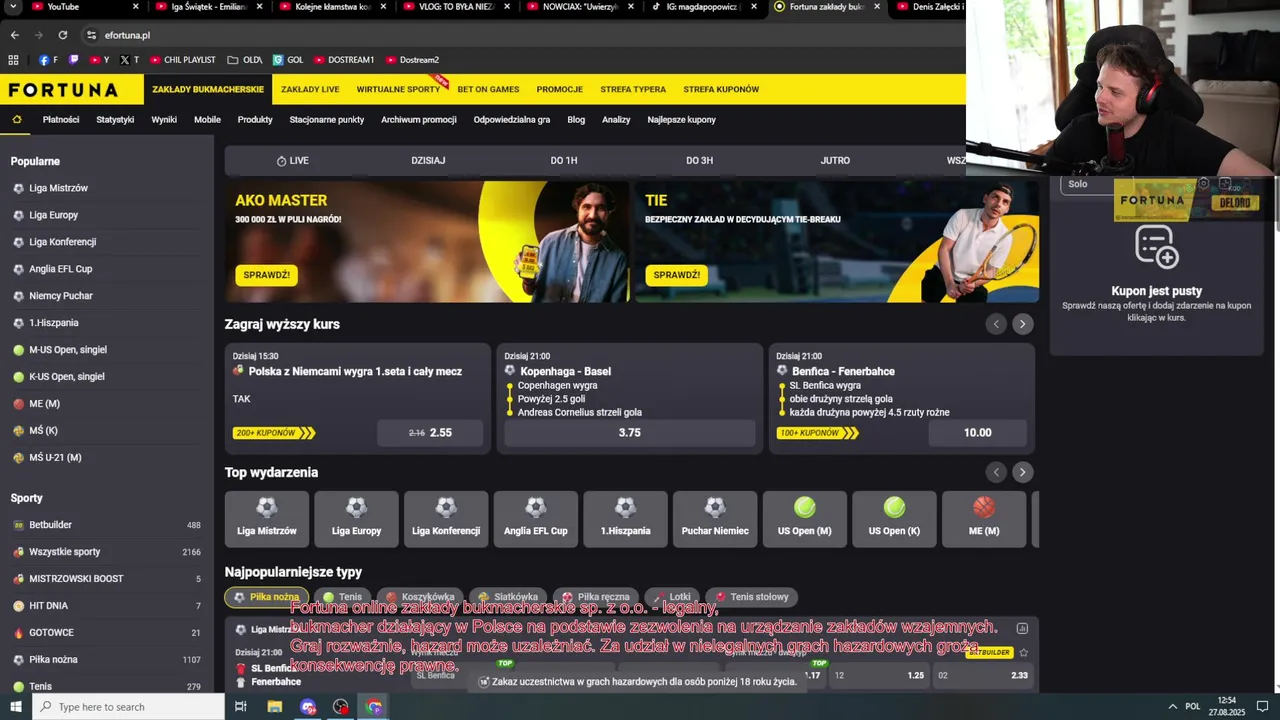Open Betbuilder in the Sporty list
1280x720 pixels.
(x=107, y=525)
